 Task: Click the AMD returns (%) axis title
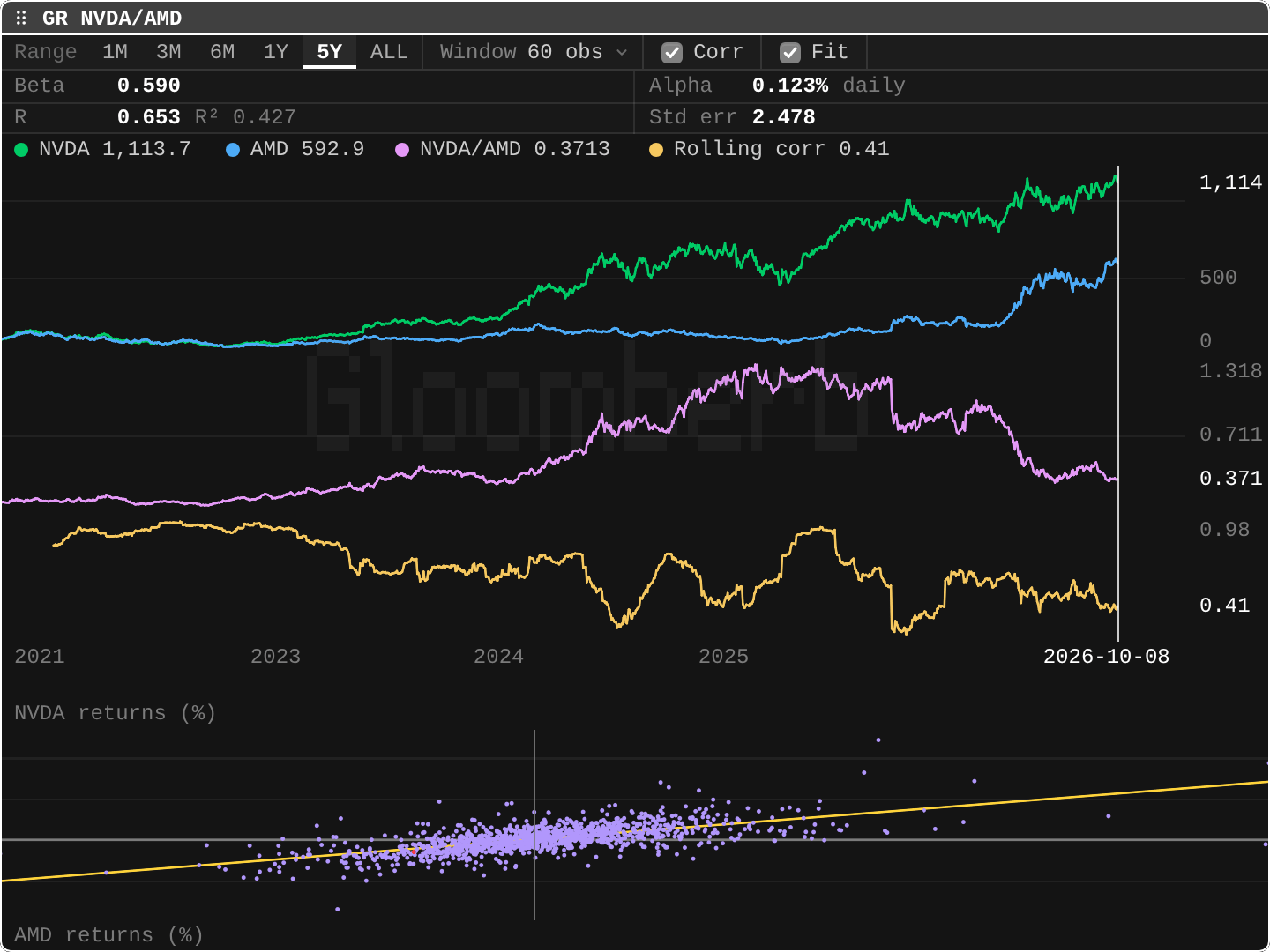tap(109, 935)
